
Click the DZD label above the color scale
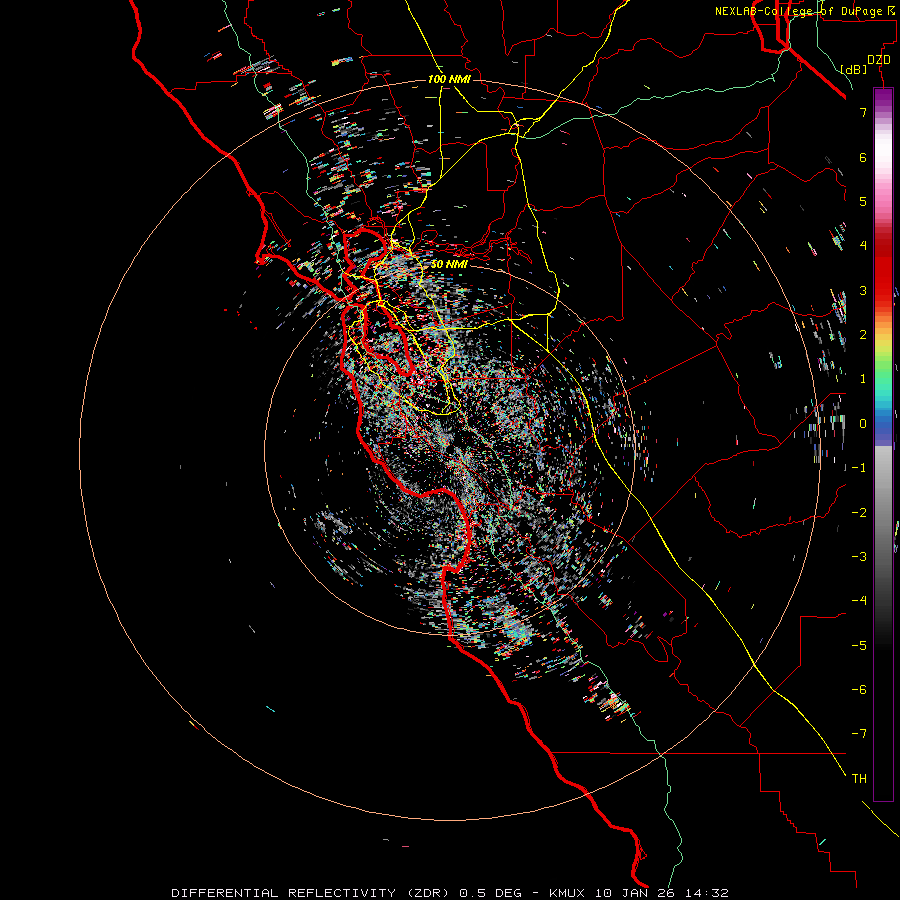[x=879, y=60]
